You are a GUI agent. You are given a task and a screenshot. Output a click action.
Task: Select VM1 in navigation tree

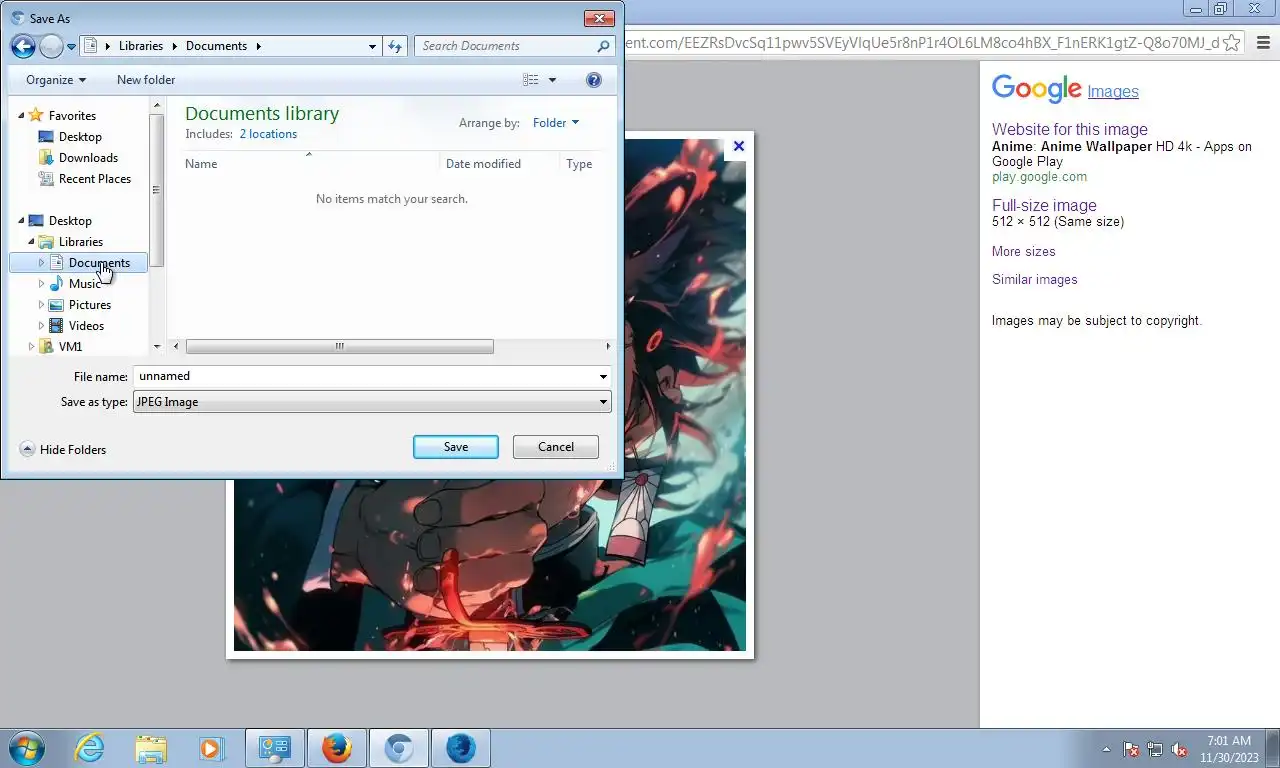coord(70,347)
